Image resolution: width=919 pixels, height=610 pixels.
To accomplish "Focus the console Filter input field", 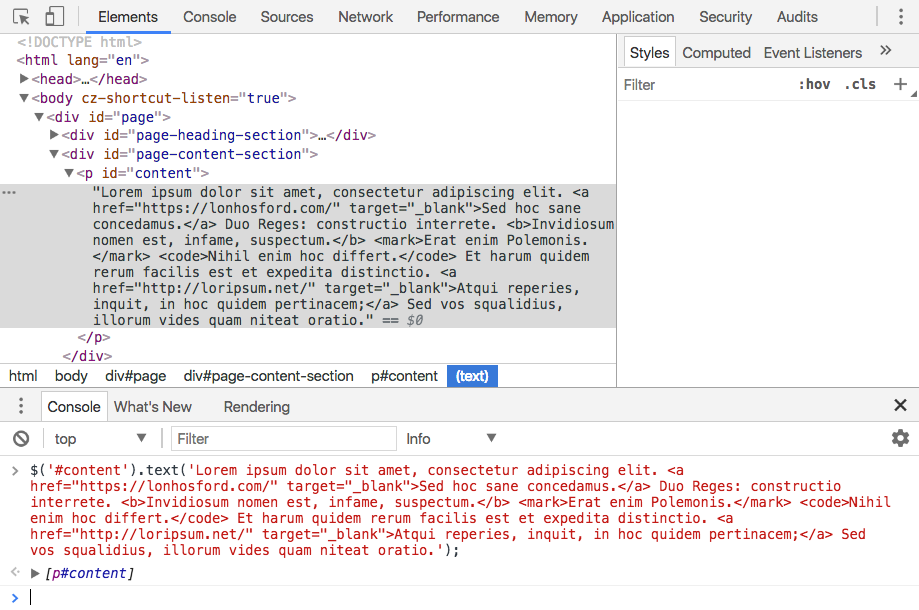I will click(284, 438).
